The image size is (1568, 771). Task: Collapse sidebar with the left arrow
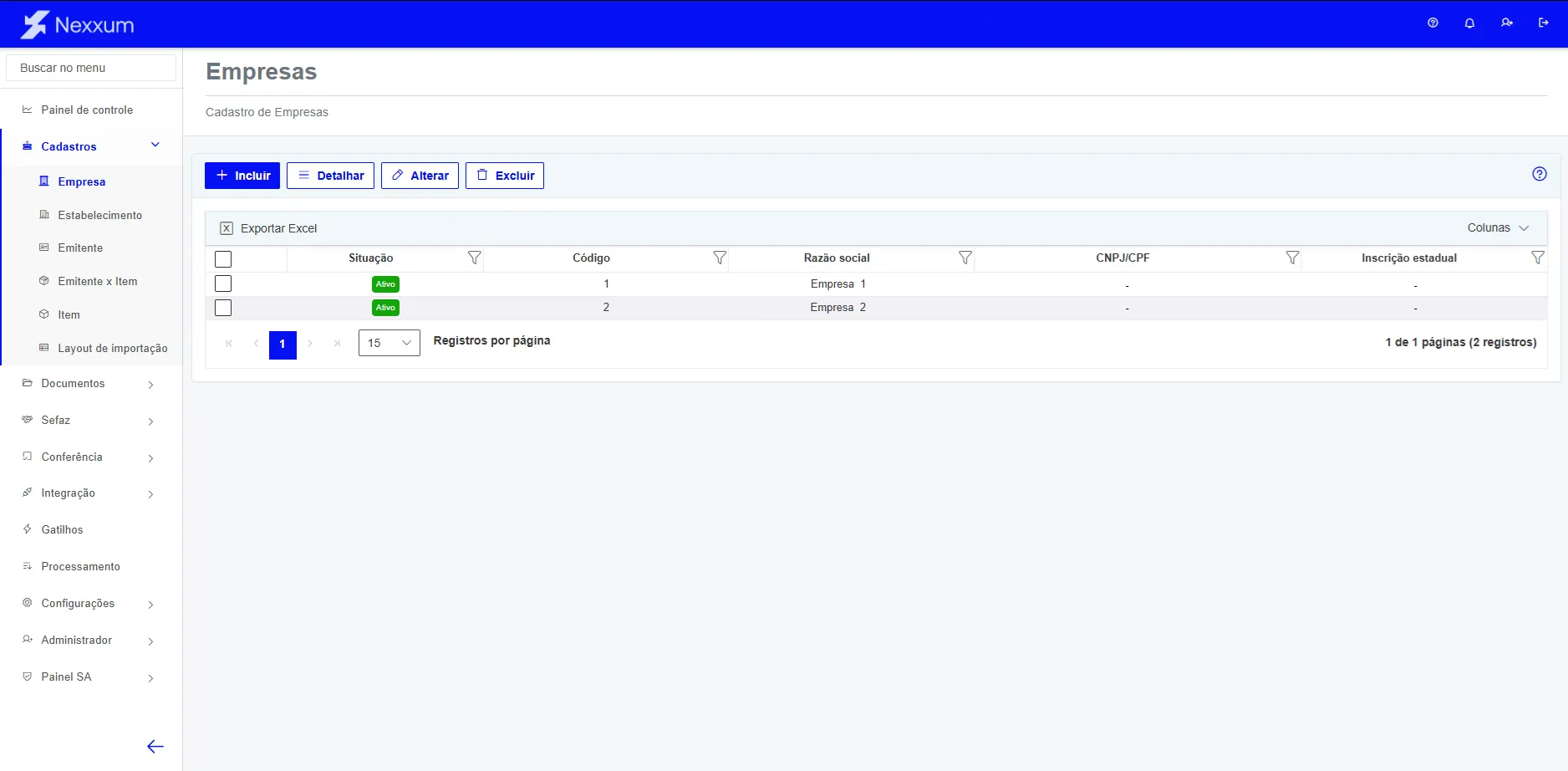(155, 747)
